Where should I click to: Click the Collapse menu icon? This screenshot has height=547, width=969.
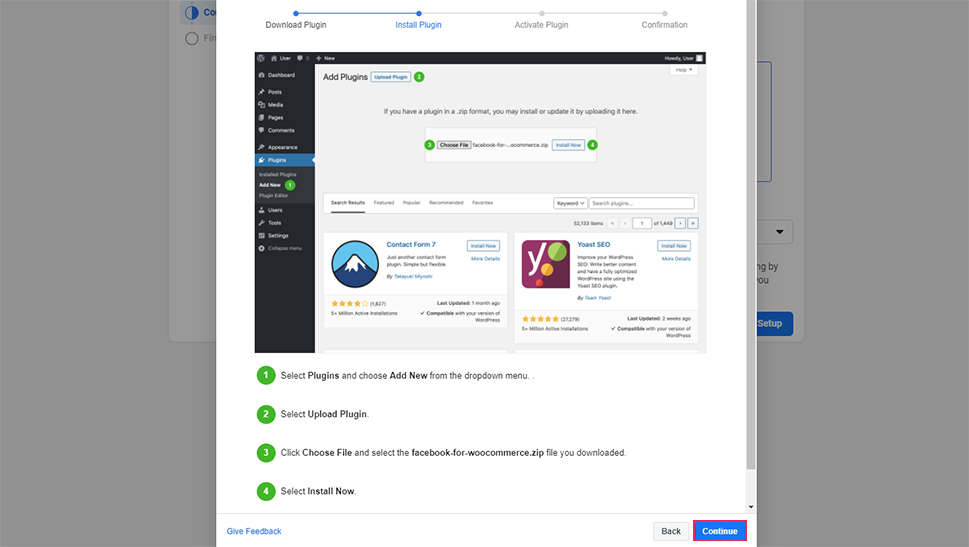coord(261,248)
